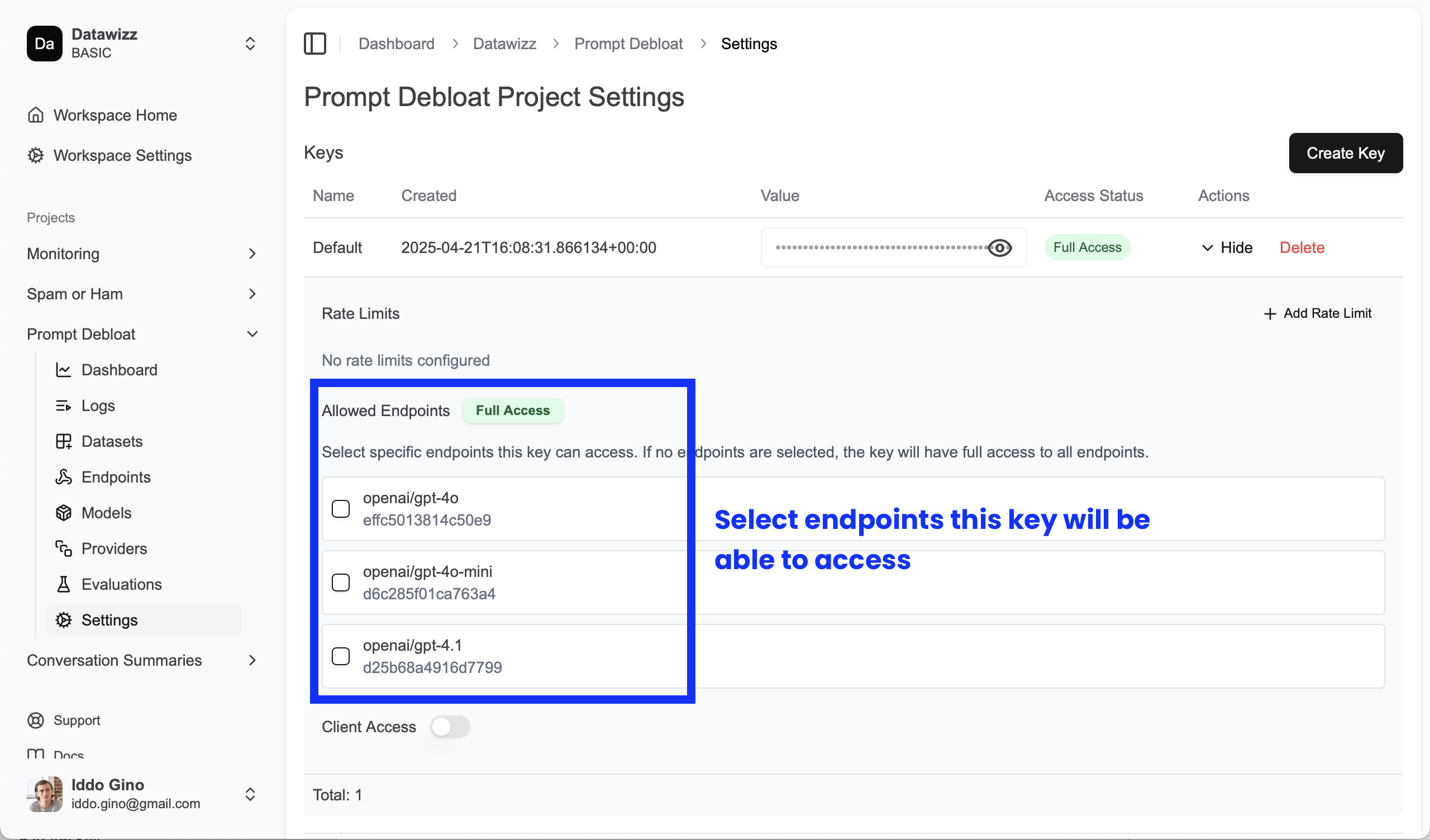The width and height of the screenshot is (1430, 840).
Task: Delete the Default key
Action: coord(1302,247)
